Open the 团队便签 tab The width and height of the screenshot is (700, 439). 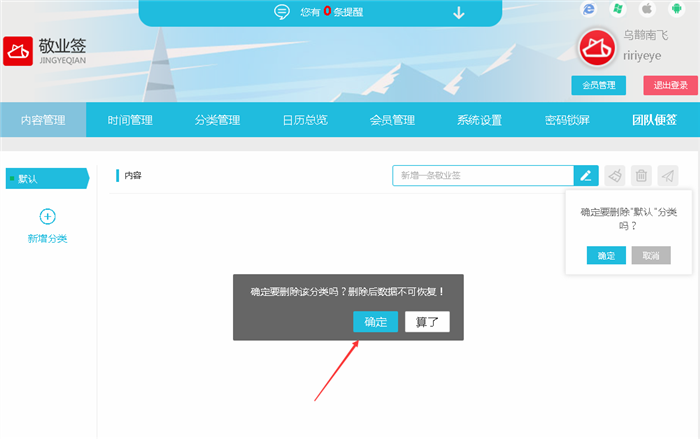pyautogui.click(x=654, y=120)
